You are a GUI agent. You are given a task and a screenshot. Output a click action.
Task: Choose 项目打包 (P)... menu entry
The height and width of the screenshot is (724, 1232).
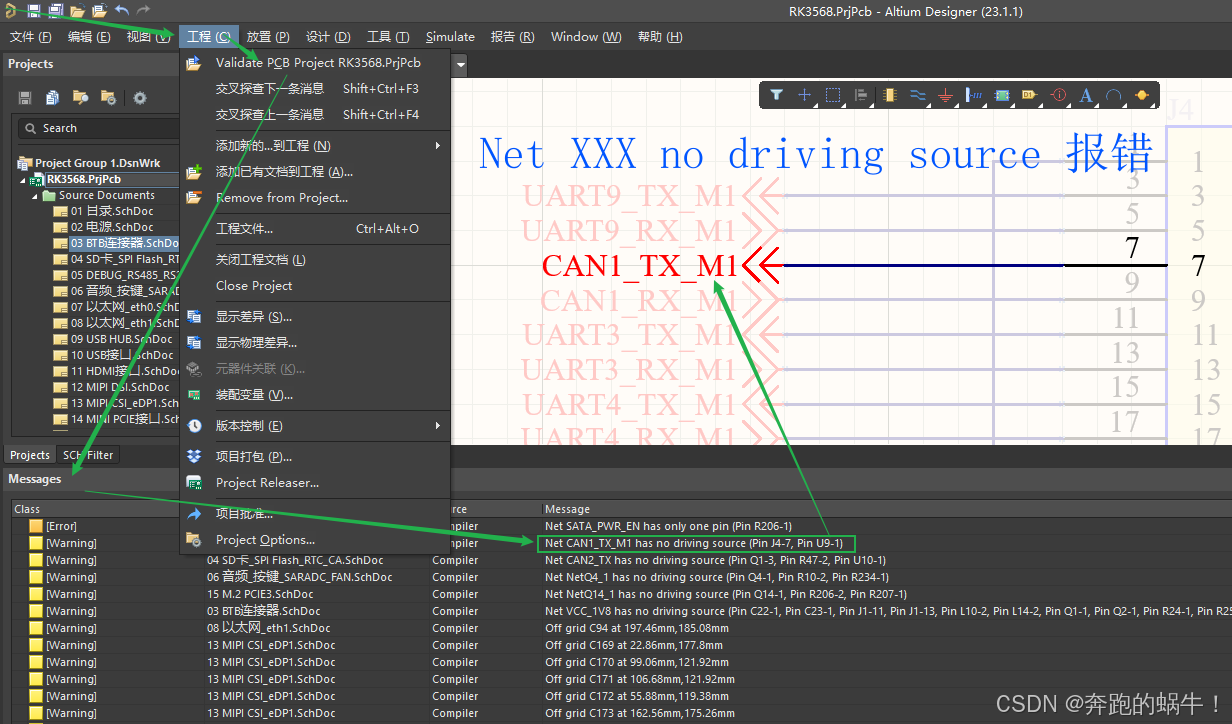pyautogui.click(x=315, y=457)
